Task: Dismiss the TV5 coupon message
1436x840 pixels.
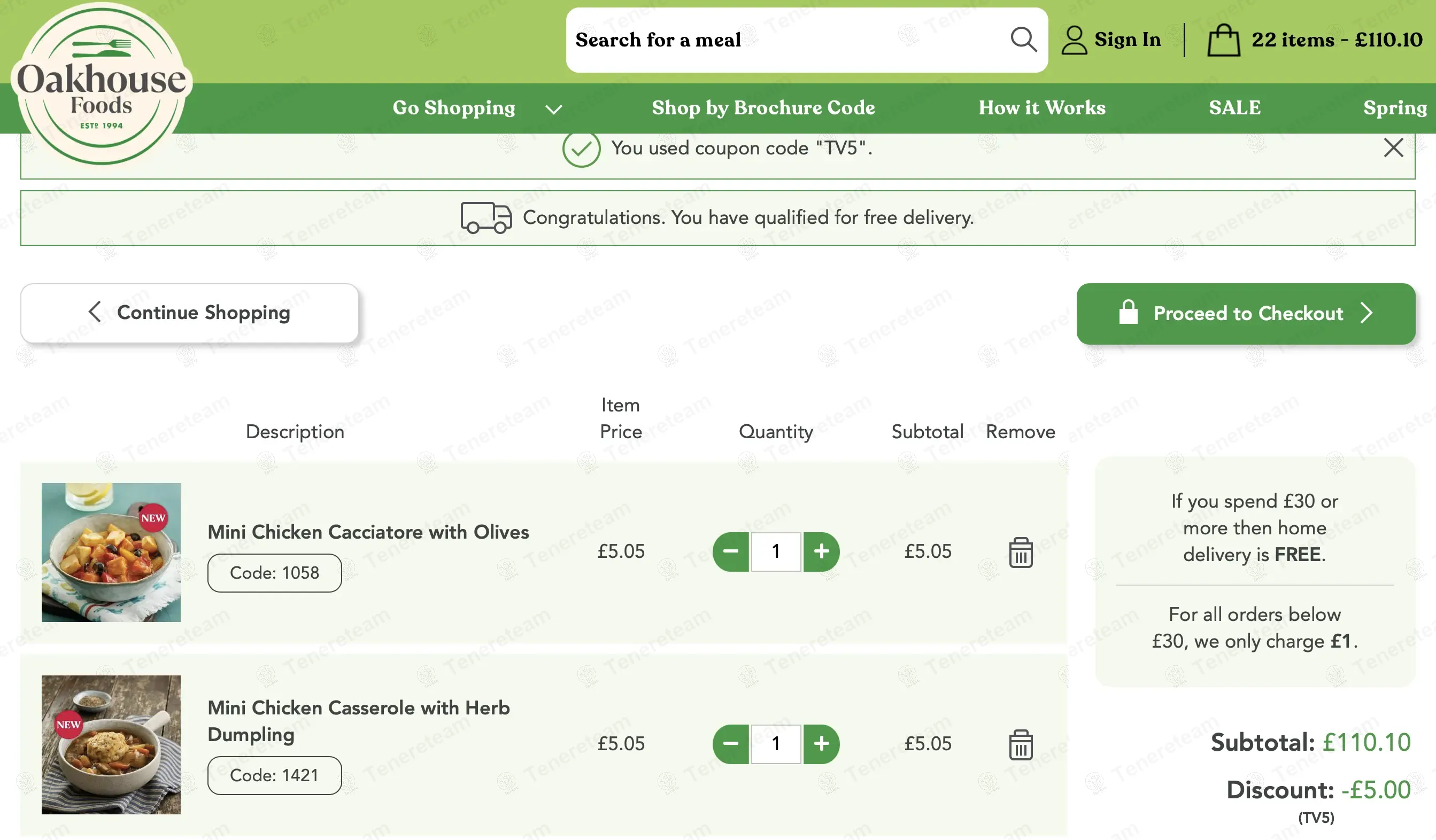Action: coord(1393,147)
